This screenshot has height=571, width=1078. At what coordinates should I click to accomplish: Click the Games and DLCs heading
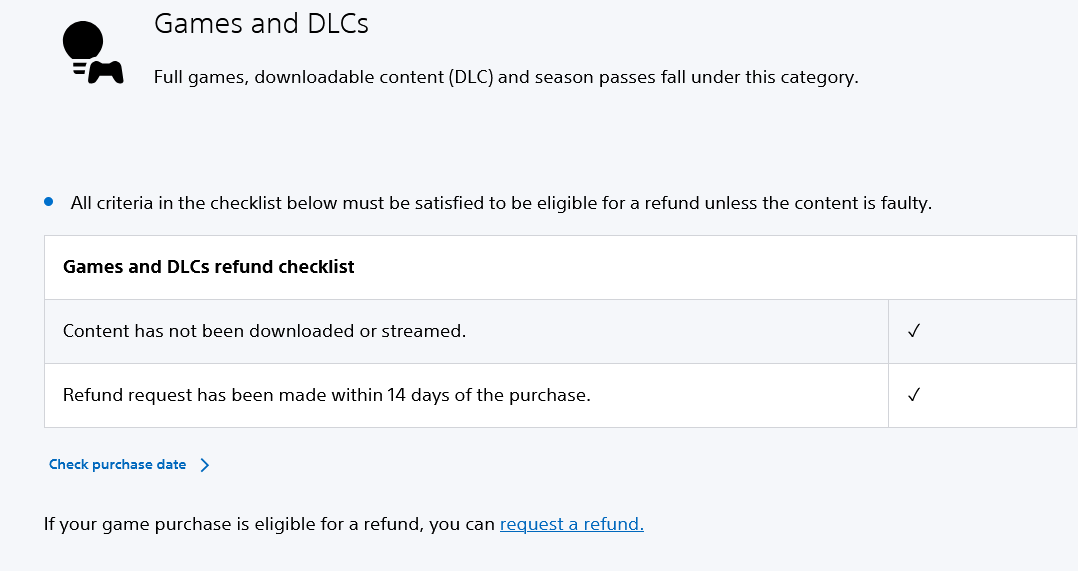[261, 24]
